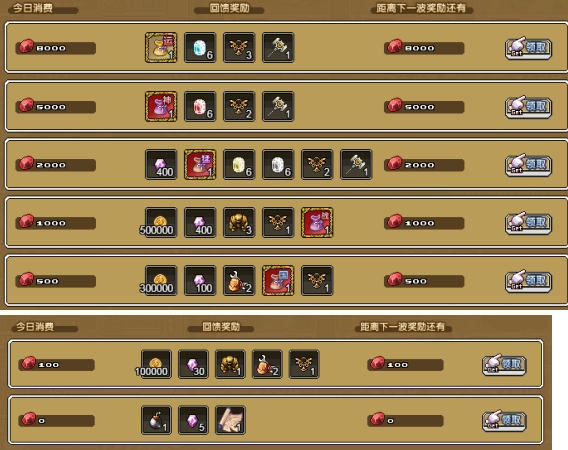Click 领取 for the 100 tier
This screenshot has width=568, height=450.
point(504,365)
